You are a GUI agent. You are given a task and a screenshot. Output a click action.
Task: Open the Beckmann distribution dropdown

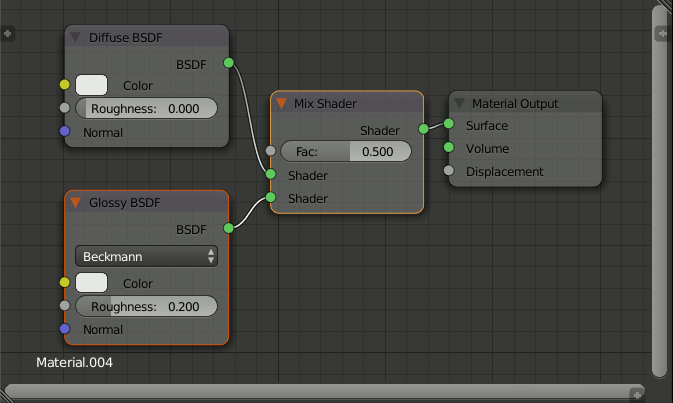point(147,256)
